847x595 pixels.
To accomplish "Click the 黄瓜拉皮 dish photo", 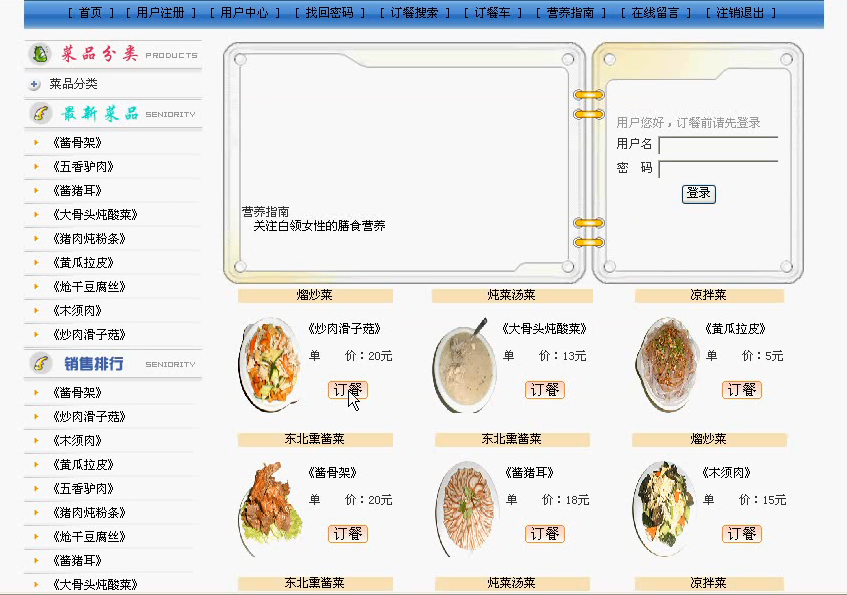I will pos(666,364).
